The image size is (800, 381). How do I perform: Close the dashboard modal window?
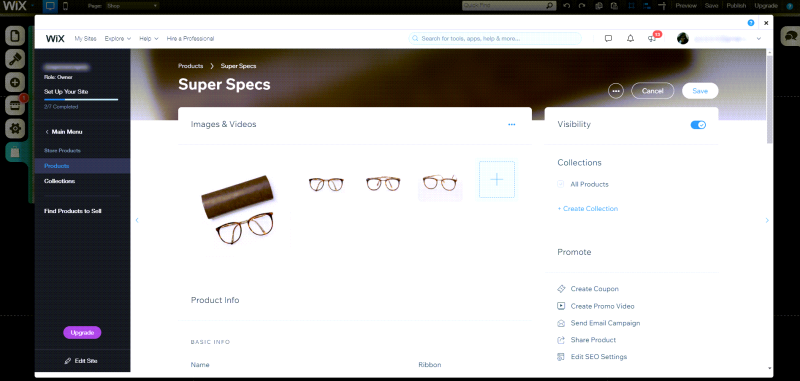[x=766, y=22]
